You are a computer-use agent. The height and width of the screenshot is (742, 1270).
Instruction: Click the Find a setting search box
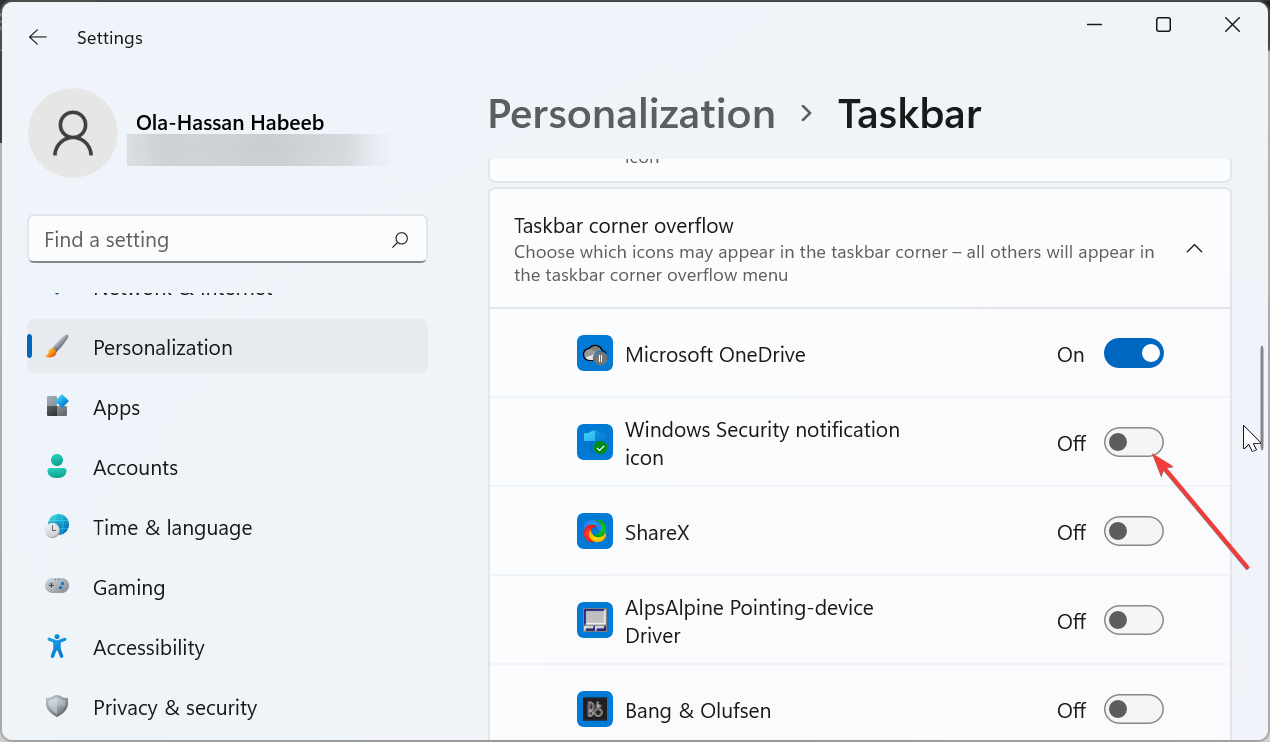[210, 240]
